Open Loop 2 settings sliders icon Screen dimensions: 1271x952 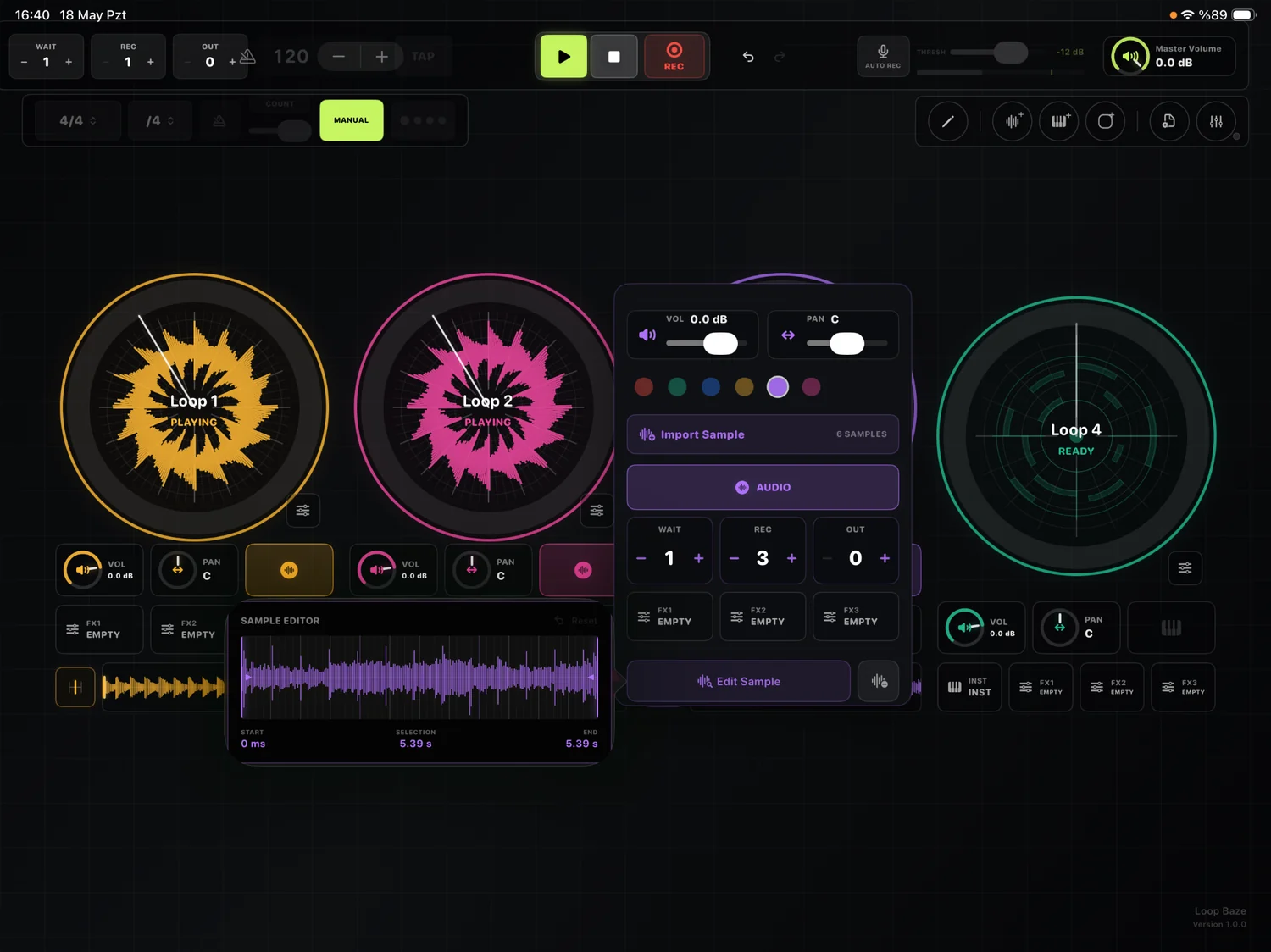(597, 510)
